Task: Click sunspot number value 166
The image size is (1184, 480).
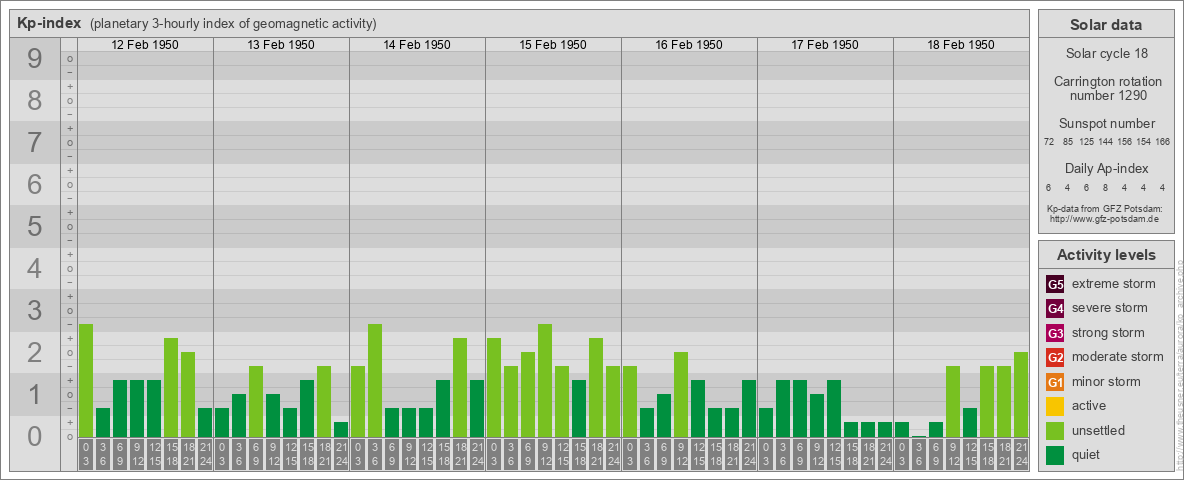Action: pyautogui.click(x=1163, y=142)
